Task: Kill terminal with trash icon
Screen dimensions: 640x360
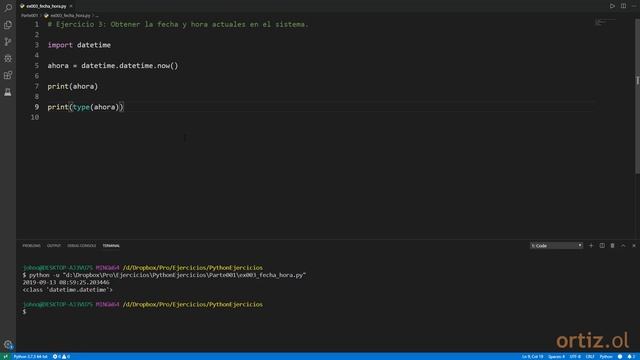Action: click(x=612, y=246)
